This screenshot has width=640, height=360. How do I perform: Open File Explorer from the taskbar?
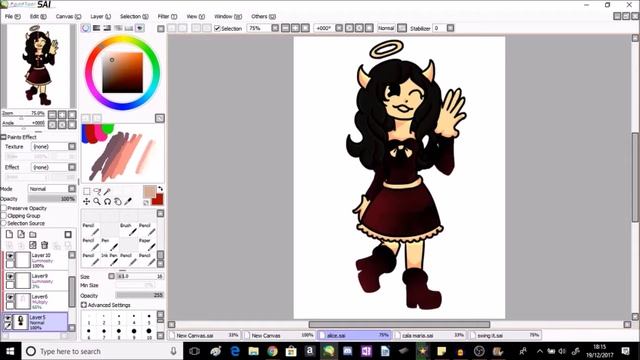[253, 351]
